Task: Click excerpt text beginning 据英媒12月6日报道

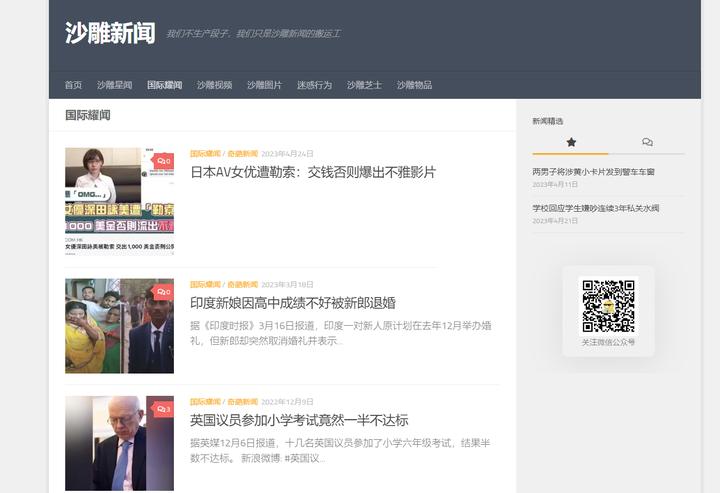Action: [340, 451]
